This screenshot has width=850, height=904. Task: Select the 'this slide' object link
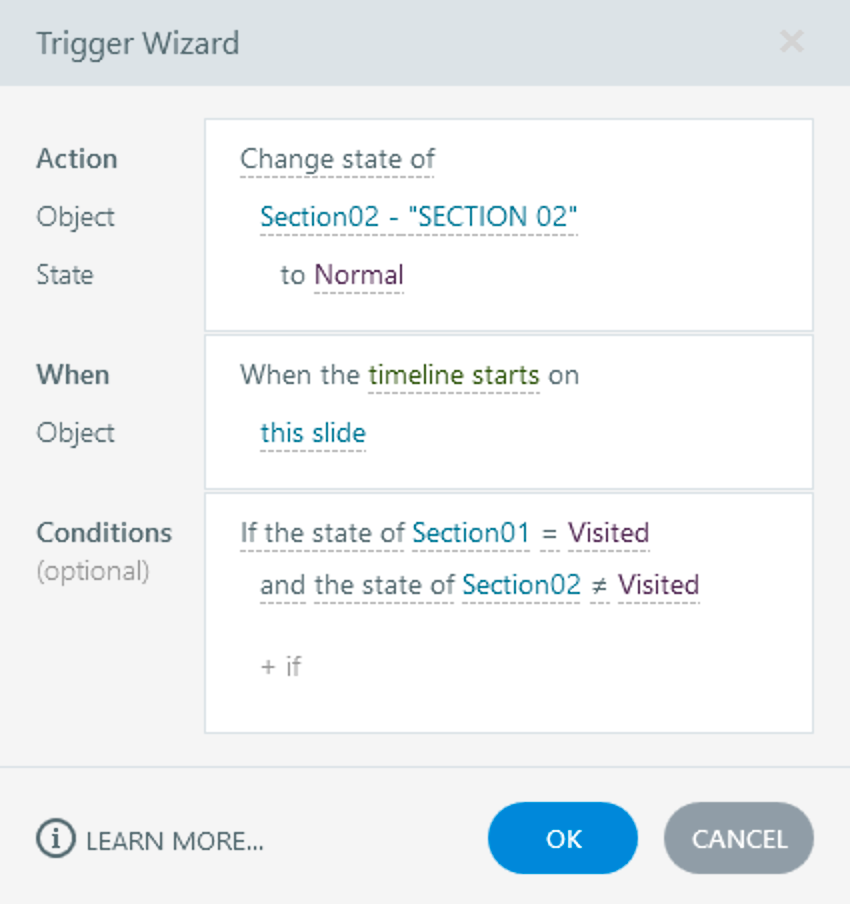[313, 433]
